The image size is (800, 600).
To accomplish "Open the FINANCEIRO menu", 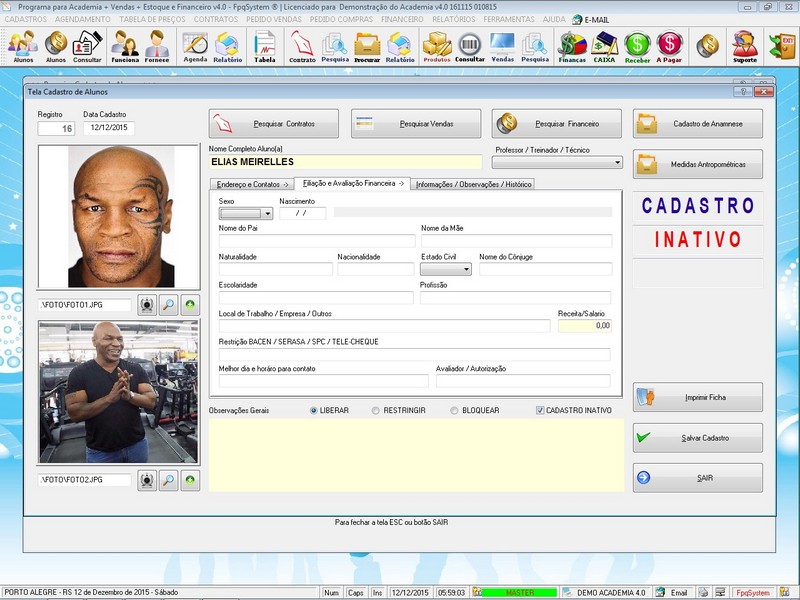I will pyautogui.click(x=402, y=19).
